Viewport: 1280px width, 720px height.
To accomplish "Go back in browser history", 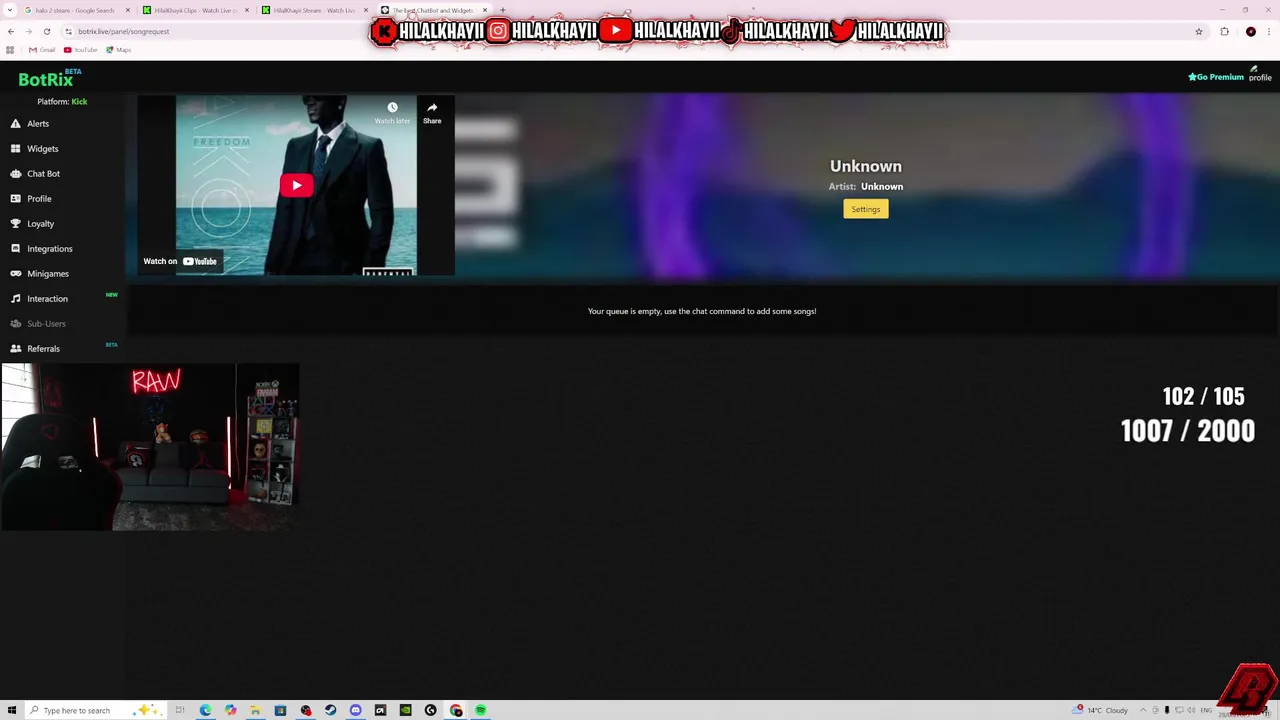I will pyautogui.click(x=11, y=31).
